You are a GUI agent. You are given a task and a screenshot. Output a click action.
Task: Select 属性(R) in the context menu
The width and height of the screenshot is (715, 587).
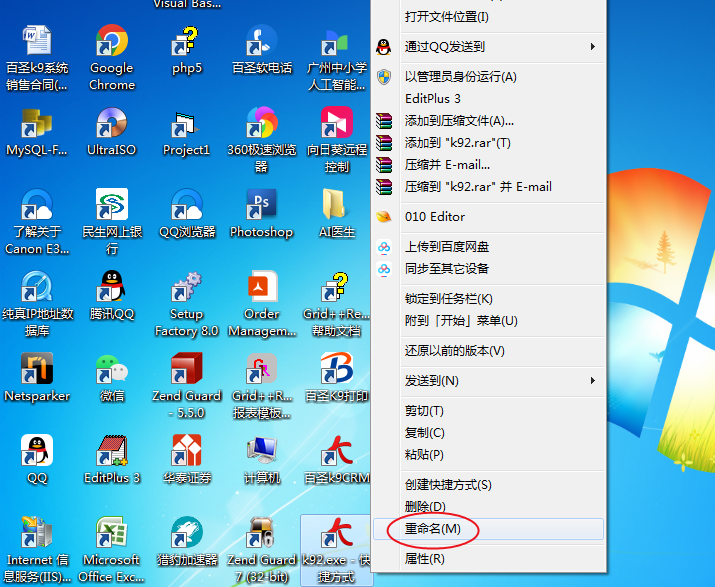point(425,559)
